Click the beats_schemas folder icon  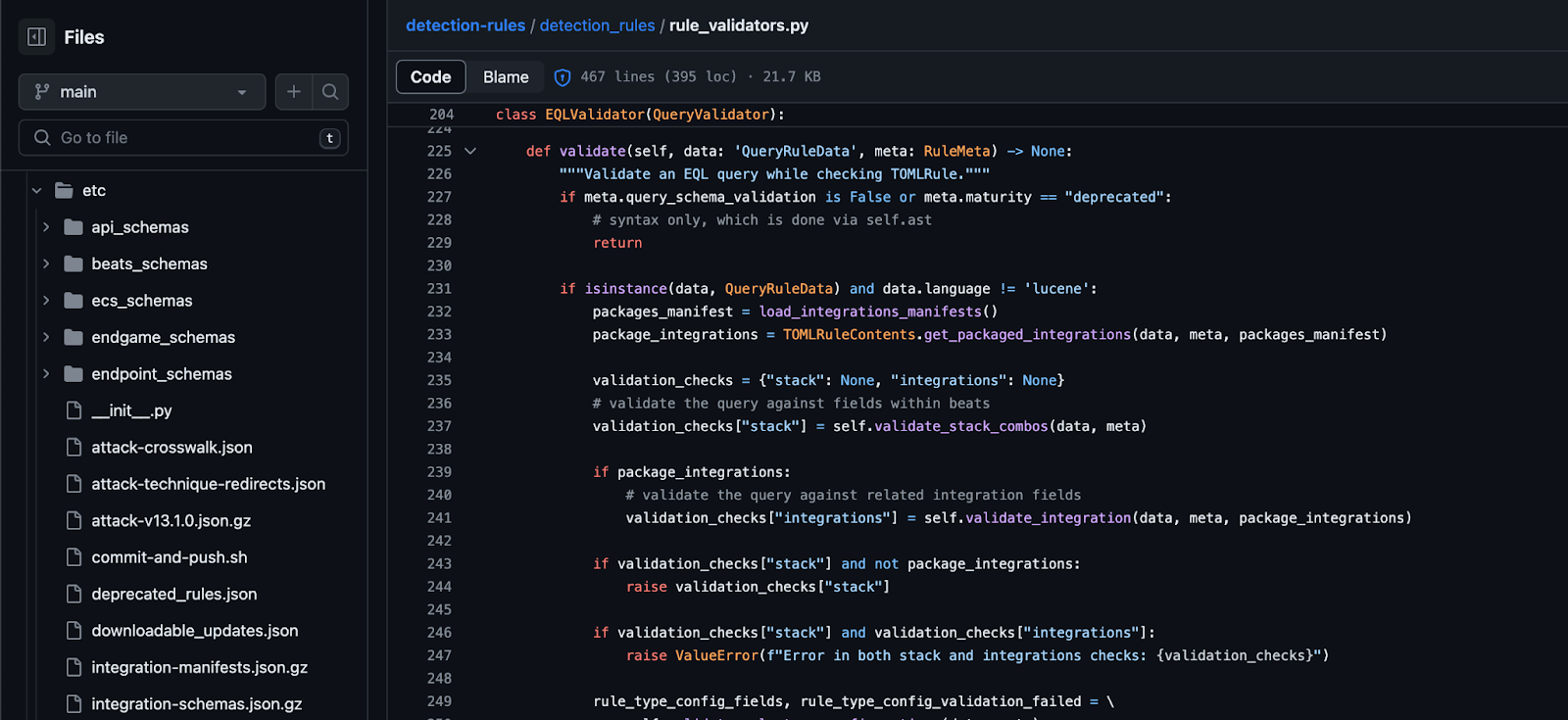pyautogui.click(x=73, y=264)
